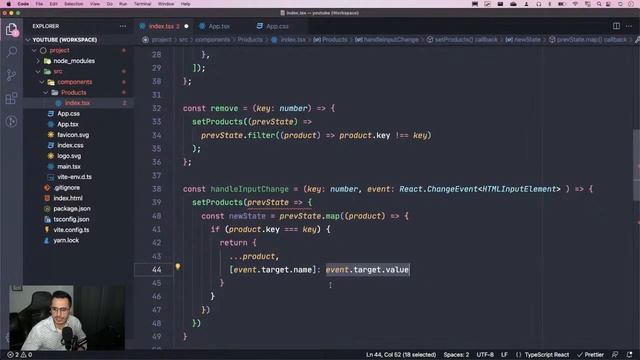This screenshot has width=640, height=360.
Task: Close the unsaved index.tsx tab dot
Action: [187, 26]
